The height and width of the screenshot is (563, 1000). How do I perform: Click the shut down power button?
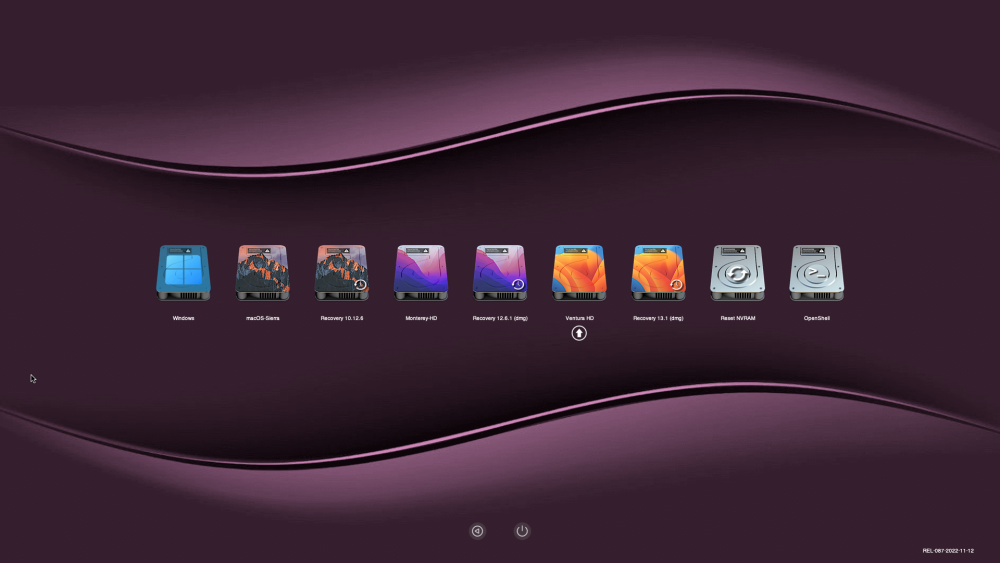click(x=522, y=531)
